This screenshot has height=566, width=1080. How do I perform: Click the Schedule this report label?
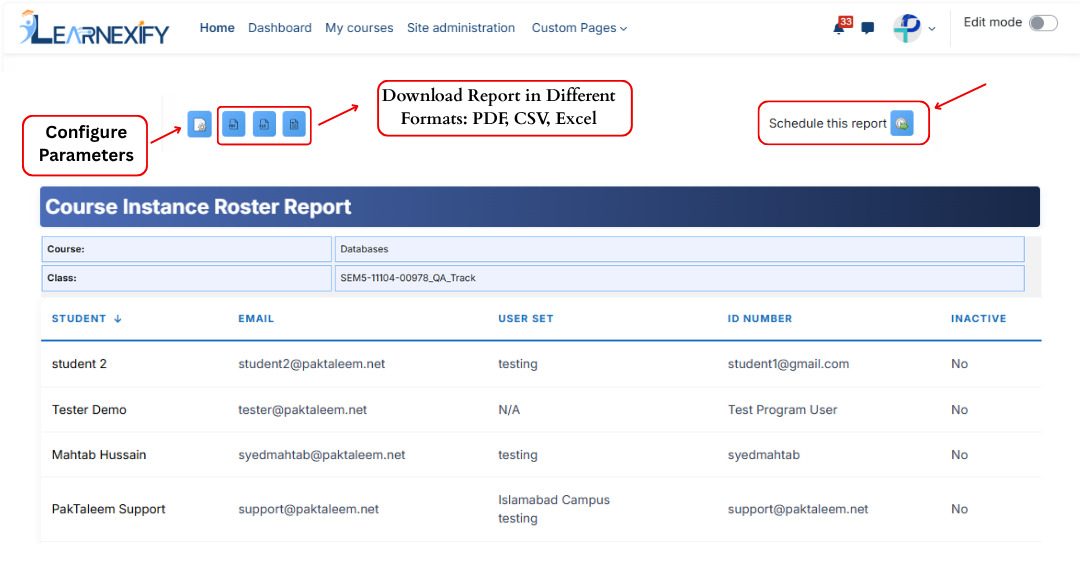point(827,123)
